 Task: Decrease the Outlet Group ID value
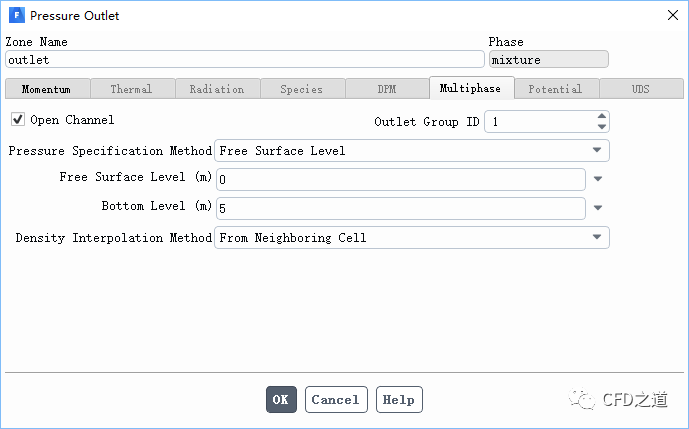tap(601, 127)
